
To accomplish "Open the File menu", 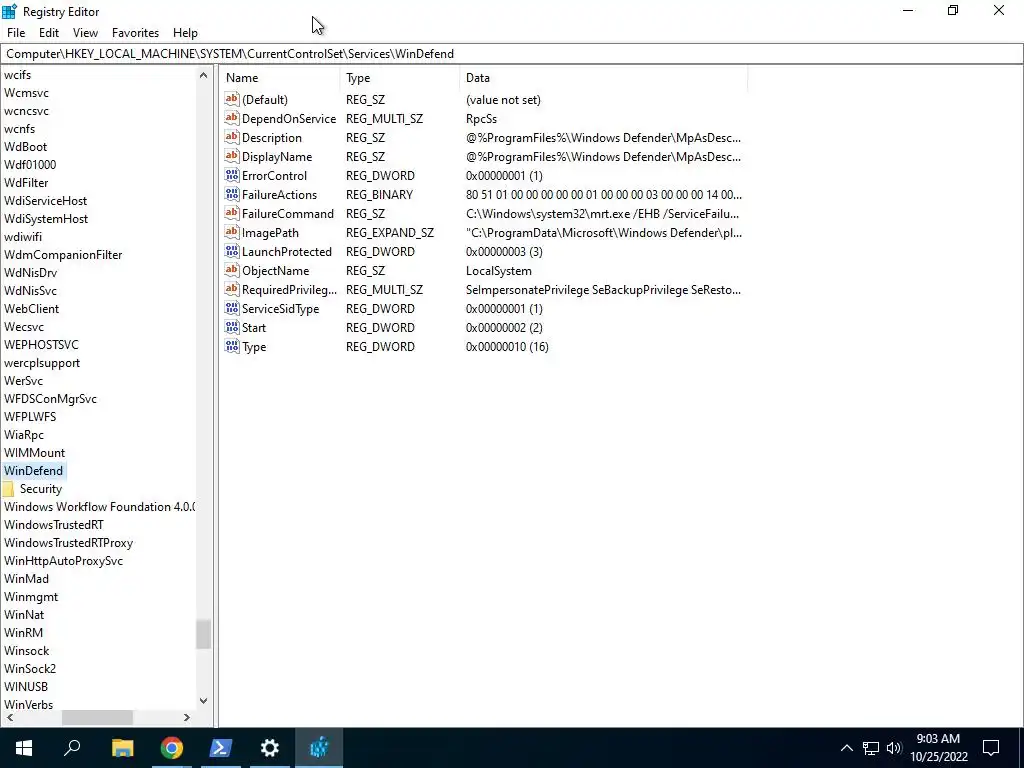I will [x=16, y=33].
